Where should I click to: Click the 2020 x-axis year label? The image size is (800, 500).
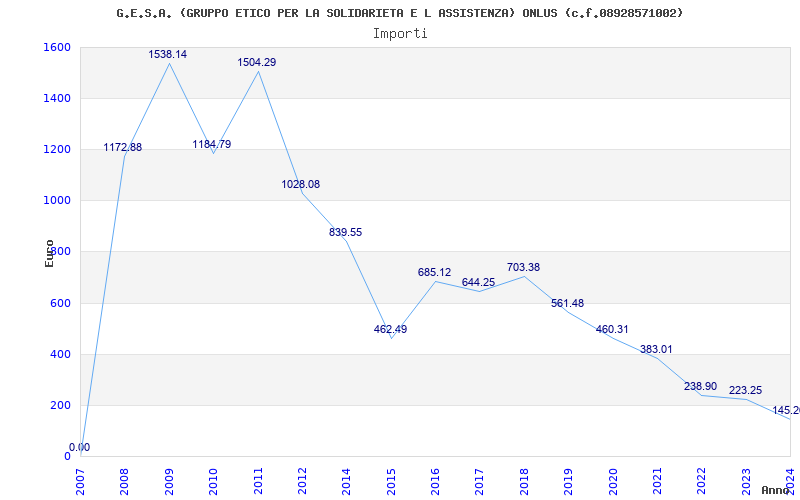613,481
